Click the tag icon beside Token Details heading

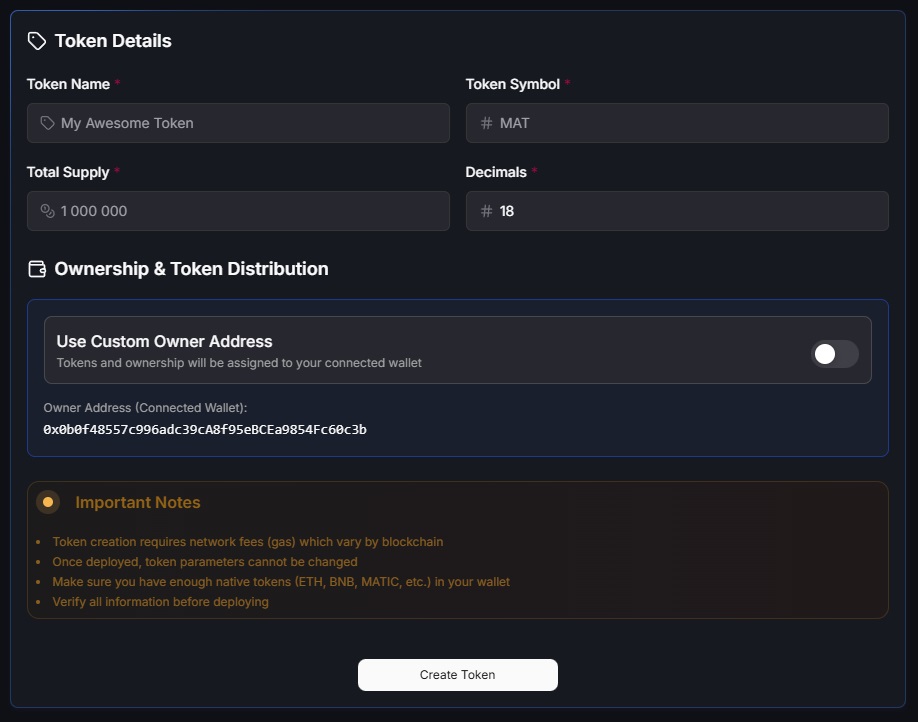coord(37,41)
